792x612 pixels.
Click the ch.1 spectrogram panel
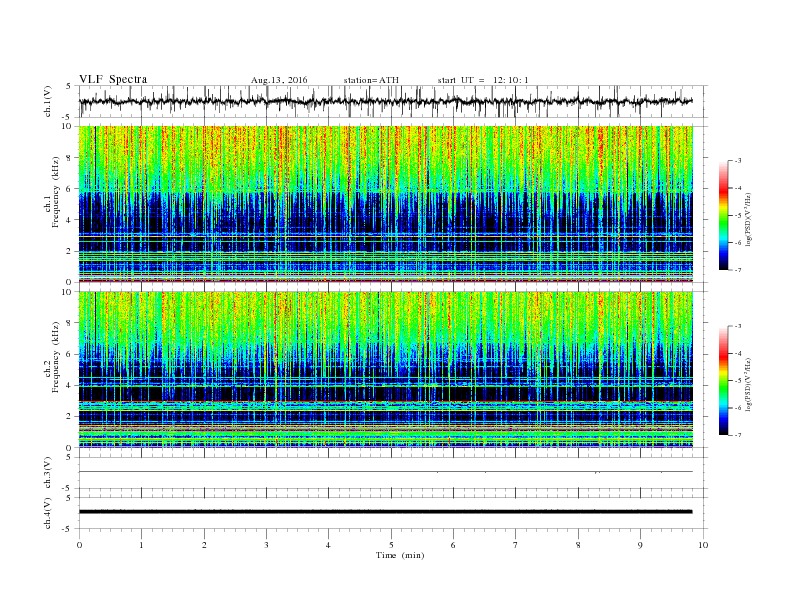click(386, 204)
